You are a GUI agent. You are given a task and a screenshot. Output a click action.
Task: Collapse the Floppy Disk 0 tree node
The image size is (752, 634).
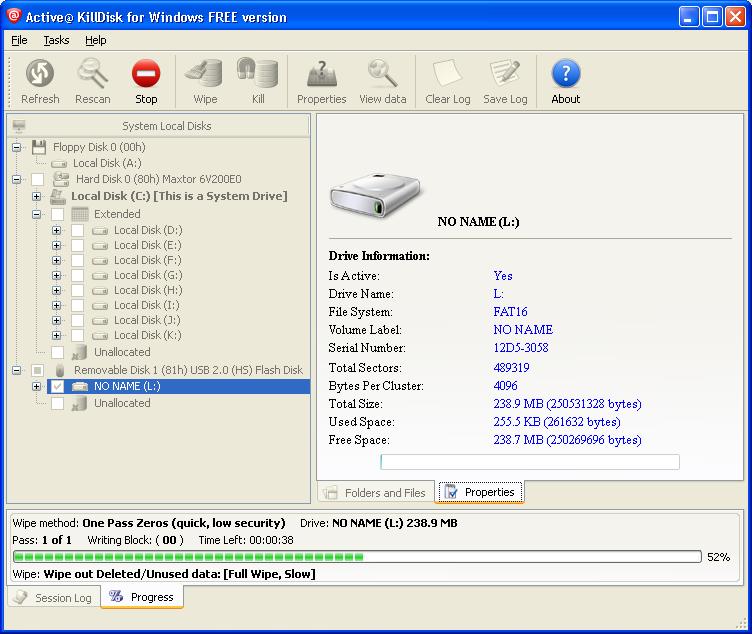click(x=17, y=148)
